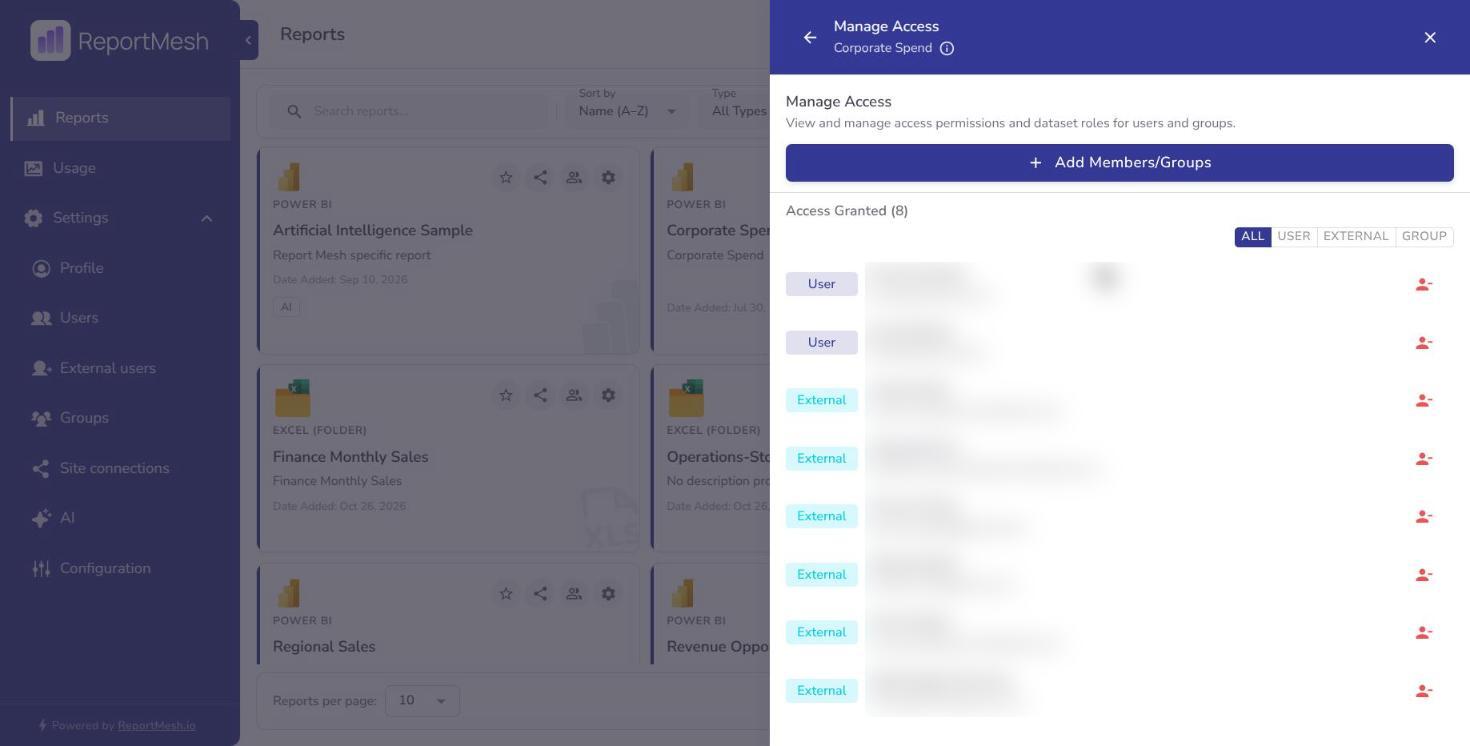Open External users page
The width and height of the screenshot is (1470, 746).
121,368
